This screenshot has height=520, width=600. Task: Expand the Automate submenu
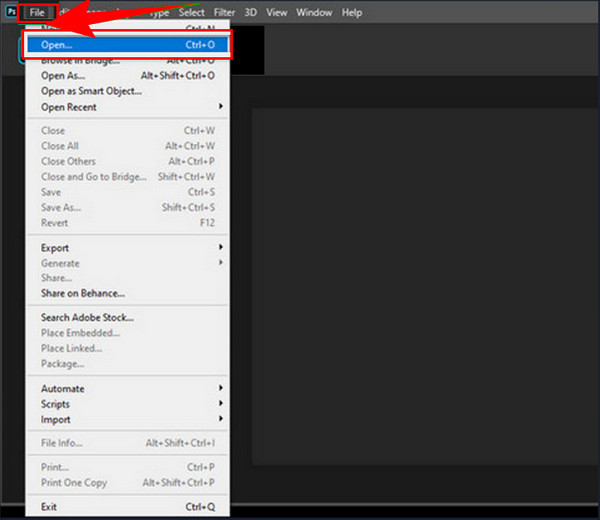point(127,388)
